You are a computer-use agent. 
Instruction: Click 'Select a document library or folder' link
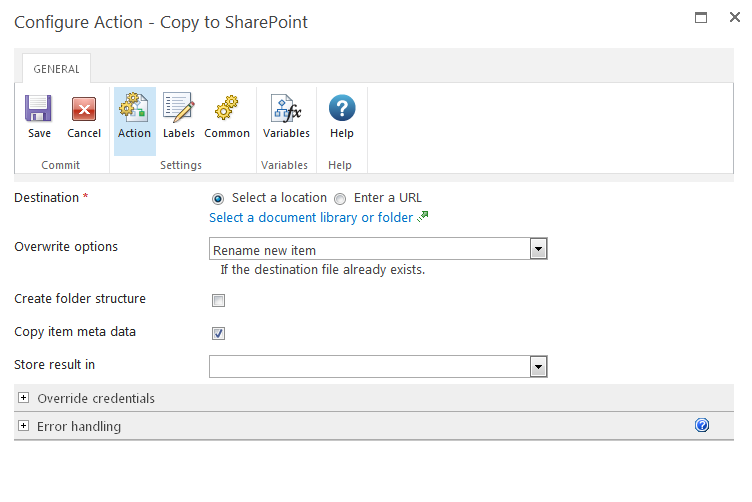pyautogui.click(x=310, y=218)
